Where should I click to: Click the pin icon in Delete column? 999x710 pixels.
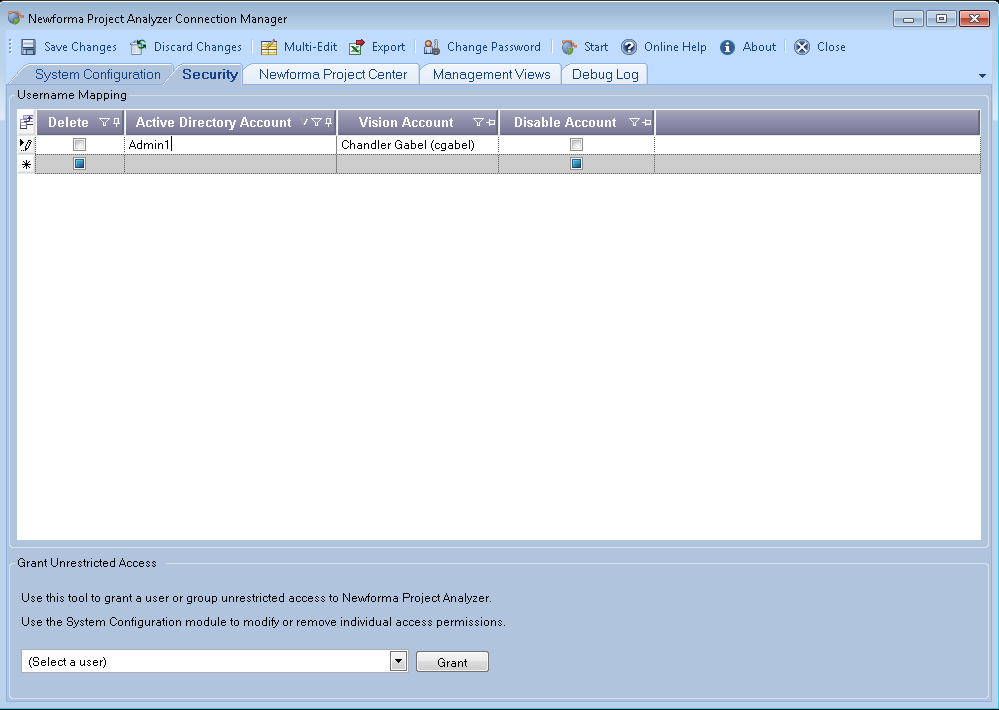[x=117, y=122]
